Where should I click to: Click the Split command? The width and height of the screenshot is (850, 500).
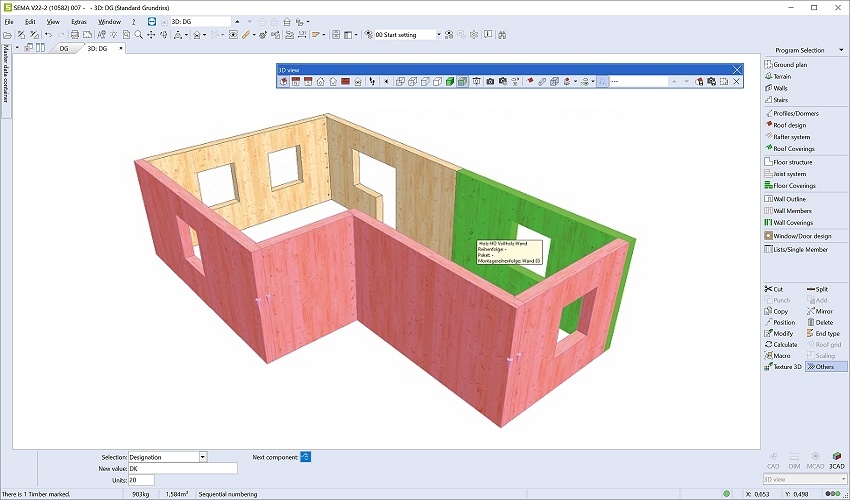pos(817,289)
